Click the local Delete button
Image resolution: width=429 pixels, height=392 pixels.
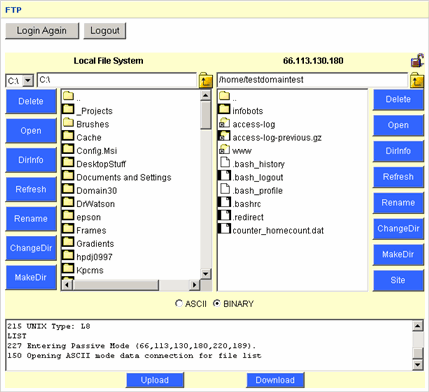click(x=31, y=101)
